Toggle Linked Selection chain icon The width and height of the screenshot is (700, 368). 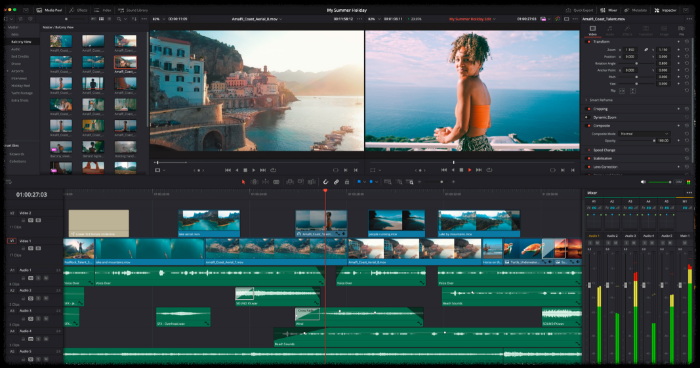coord(336,182)
